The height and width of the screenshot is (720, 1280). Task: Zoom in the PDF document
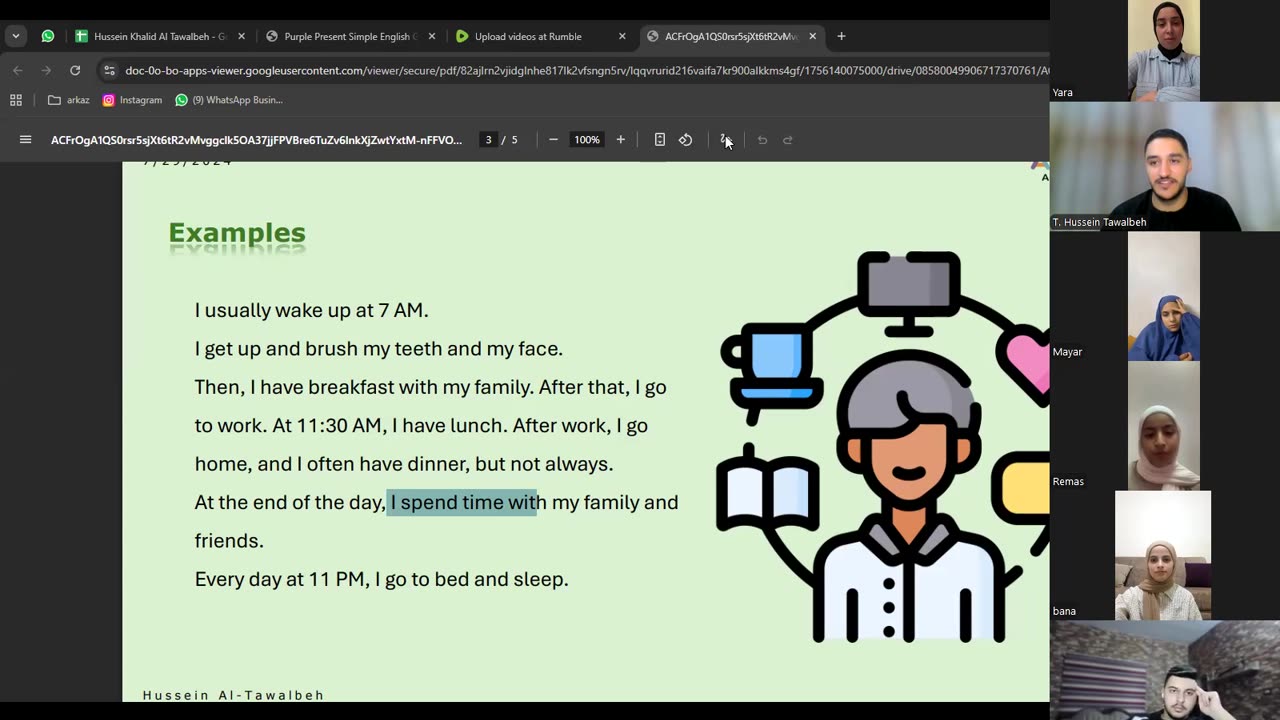click(621, 140)
